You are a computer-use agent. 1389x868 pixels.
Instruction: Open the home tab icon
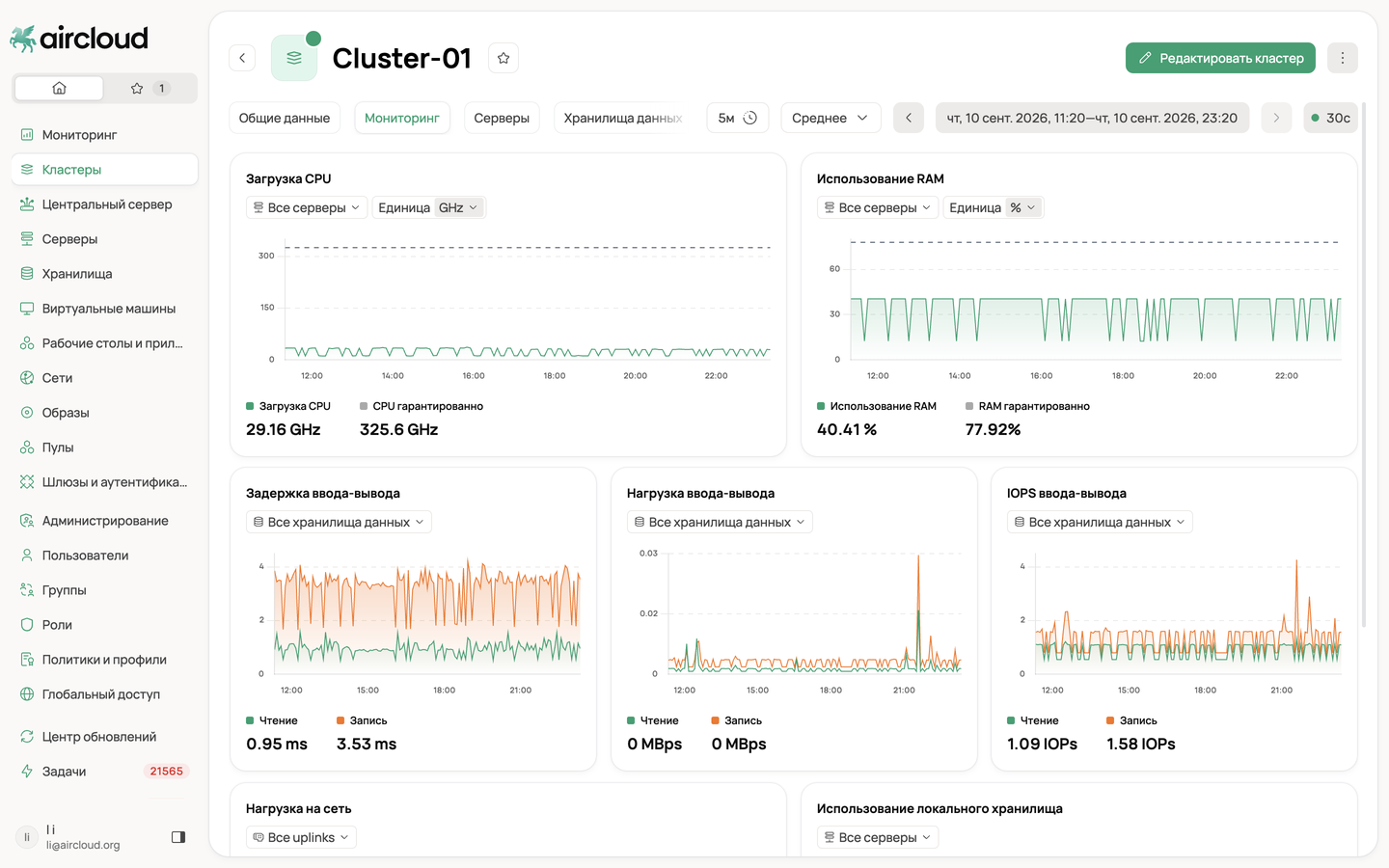[x=59, y=88]
